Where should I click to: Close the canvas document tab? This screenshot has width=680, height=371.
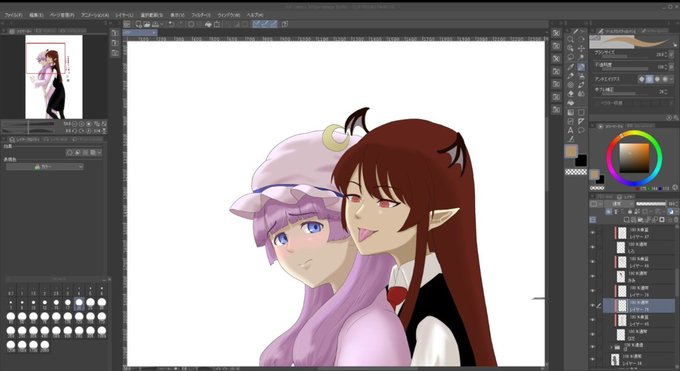pos(154,33)
